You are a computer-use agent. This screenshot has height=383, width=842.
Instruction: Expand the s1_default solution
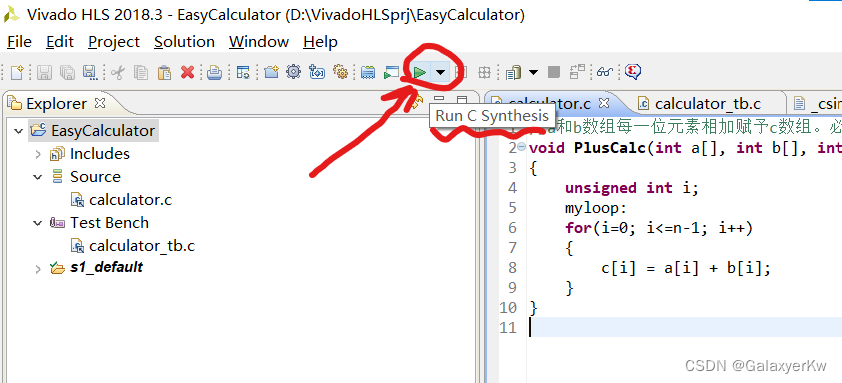pos(38,269)
